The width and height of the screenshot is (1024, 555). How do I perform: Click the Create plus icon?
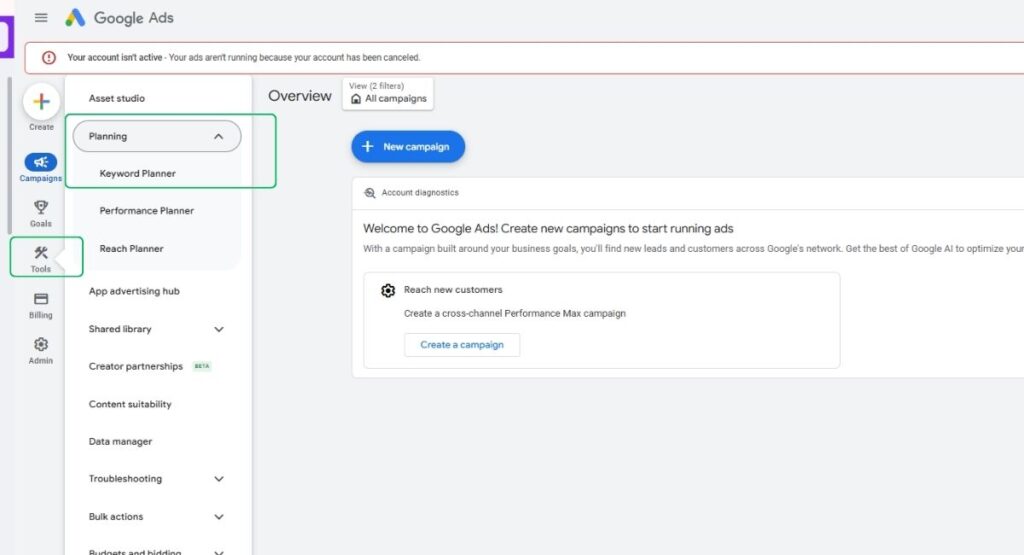[x=41, y=102]
